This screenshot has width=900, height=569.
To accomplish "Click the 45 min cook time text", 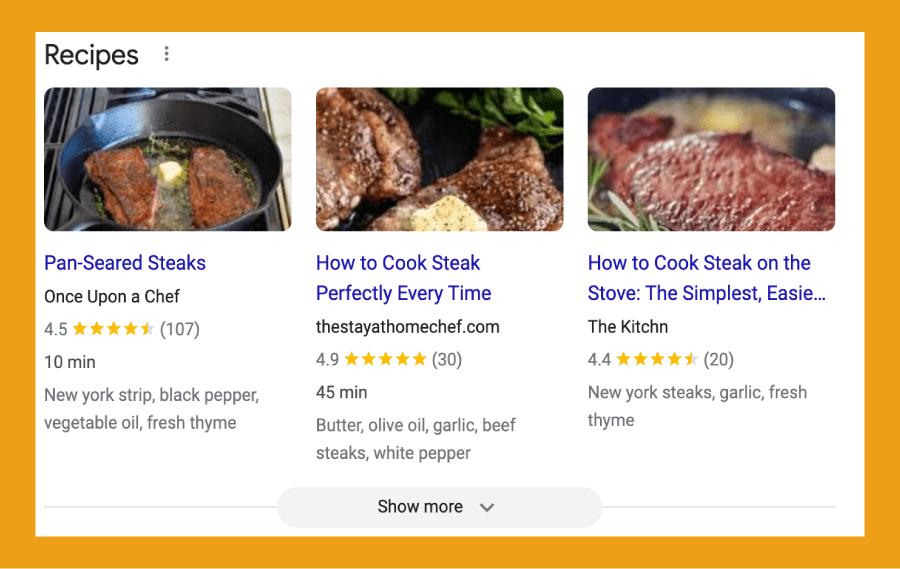I will coord(341,392).
